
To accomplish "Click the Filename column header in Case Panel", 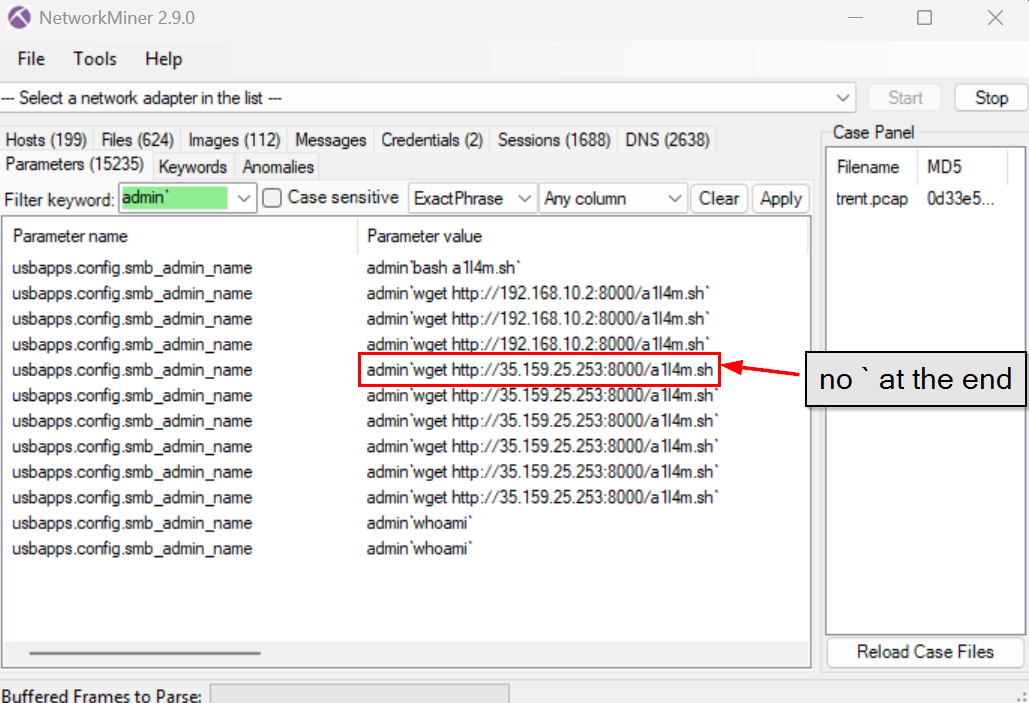I will (868, 167).
